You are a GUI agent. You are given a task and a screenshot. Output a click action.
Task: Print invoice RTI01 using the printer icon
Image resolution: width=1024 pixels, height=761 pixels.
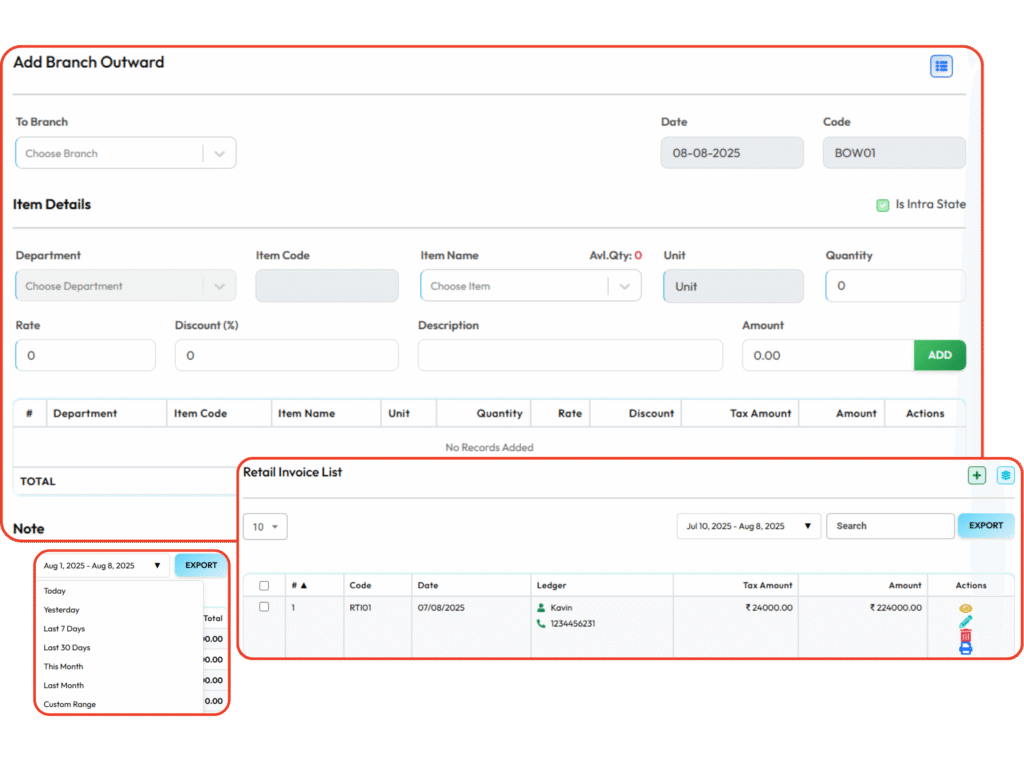pyautogui.click(x=966, y=649)
